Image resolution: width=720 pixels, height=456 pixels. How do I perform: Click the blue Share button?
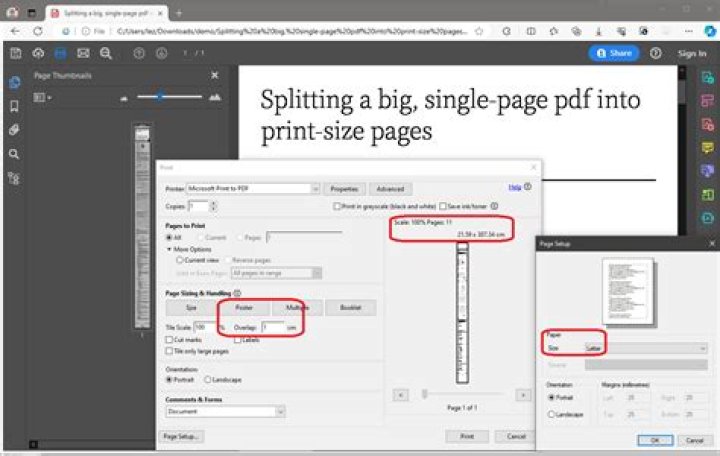tap(614, 53)
